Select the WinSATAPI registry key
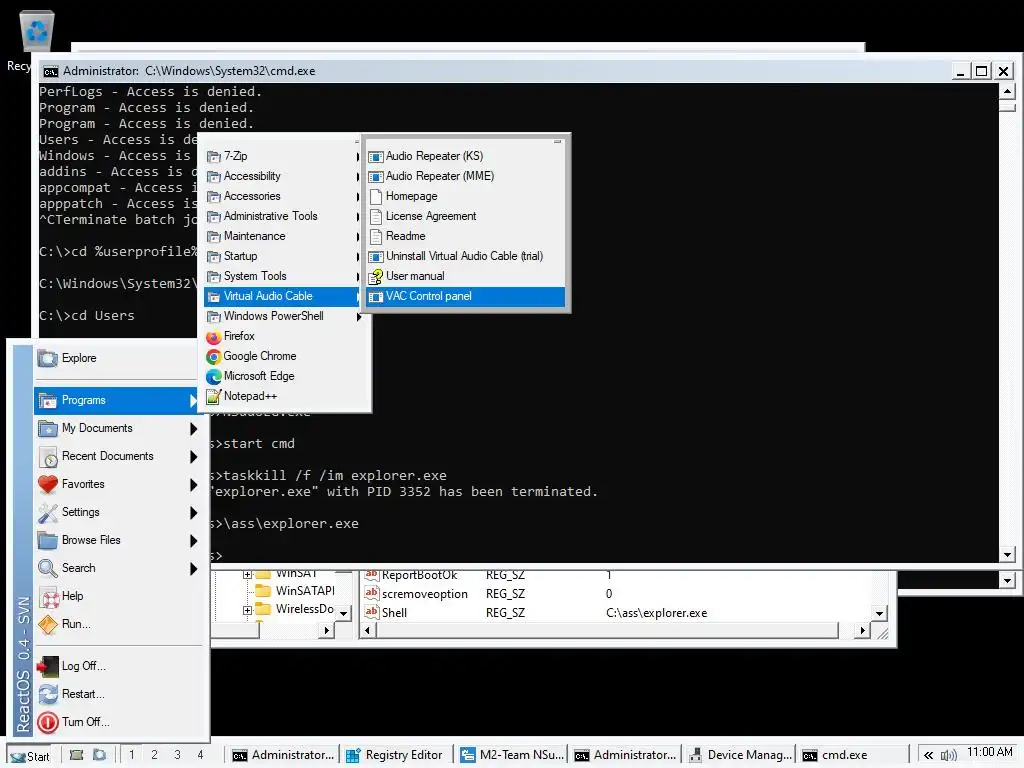This screenshot has height=768, width=1024. pos(305,590)
